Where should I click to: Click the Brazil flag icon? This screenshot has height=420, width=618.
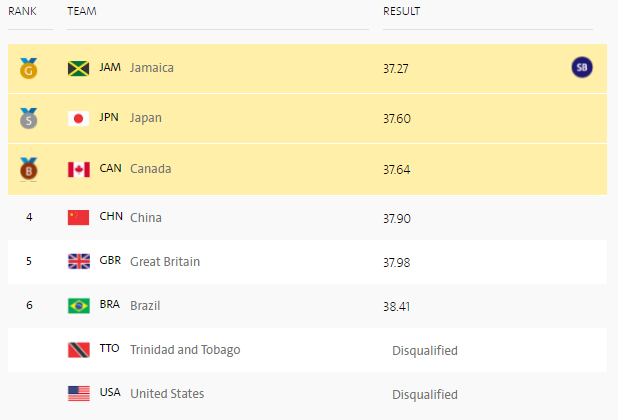tap(78, 306)
